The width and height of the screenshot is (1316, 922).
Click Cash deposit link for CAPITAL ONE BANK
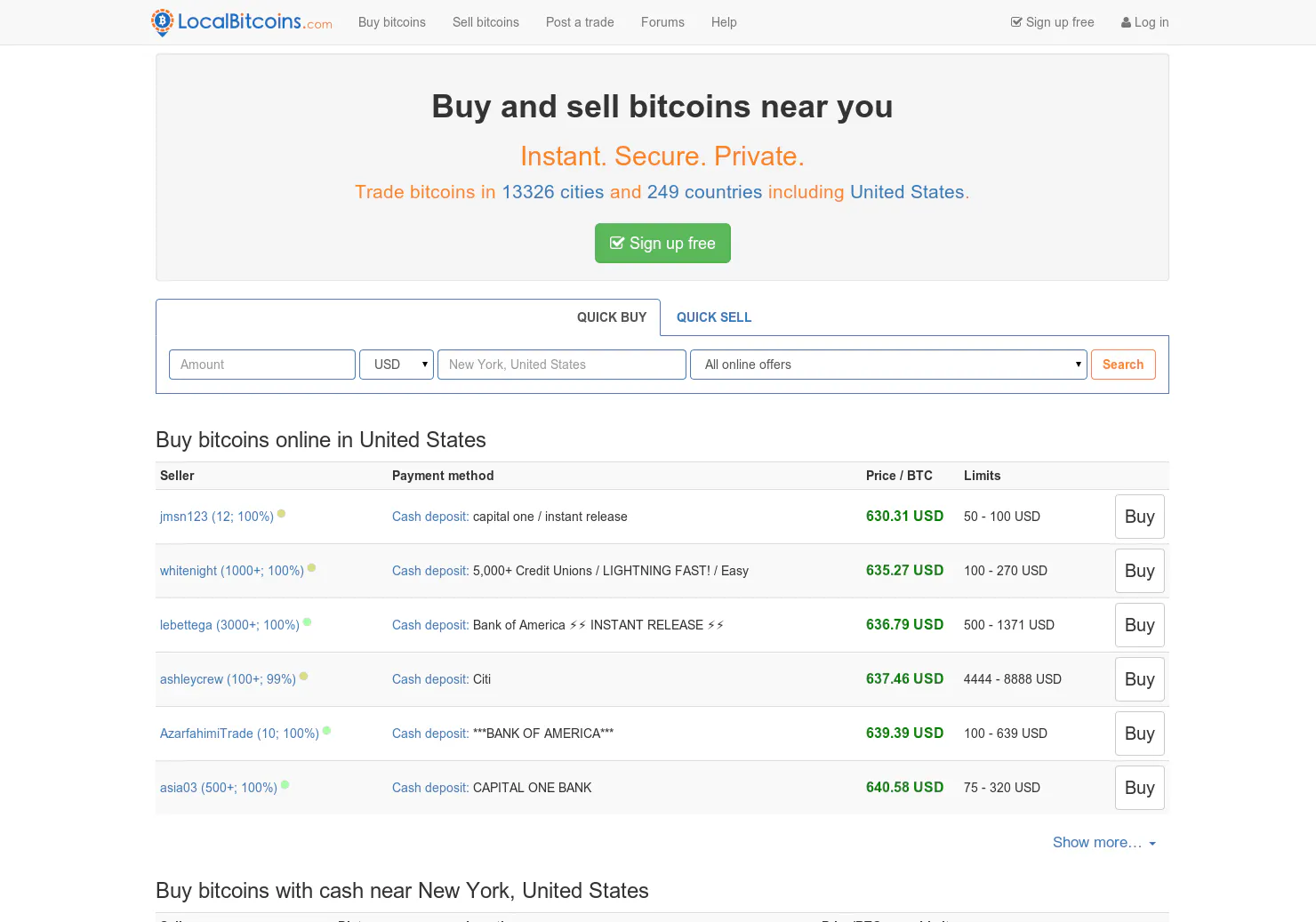[430, 788]
